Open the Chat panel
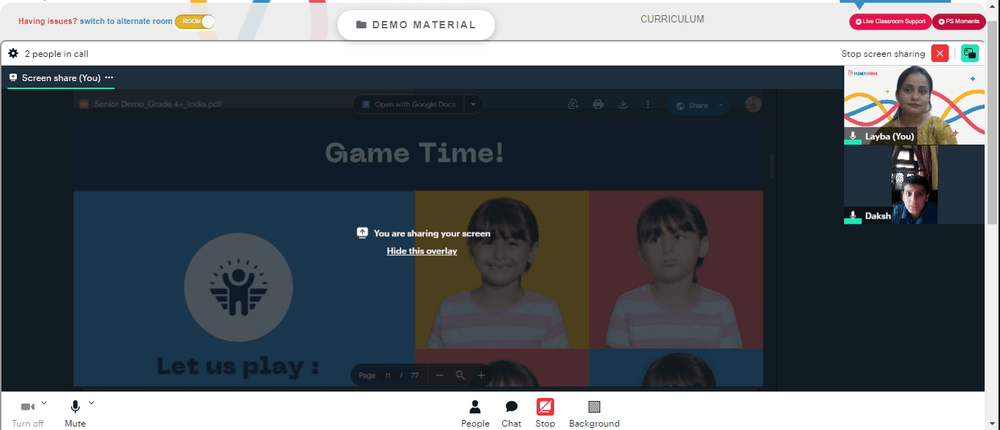The image size is (1000, 430). [x=511, y=413]
